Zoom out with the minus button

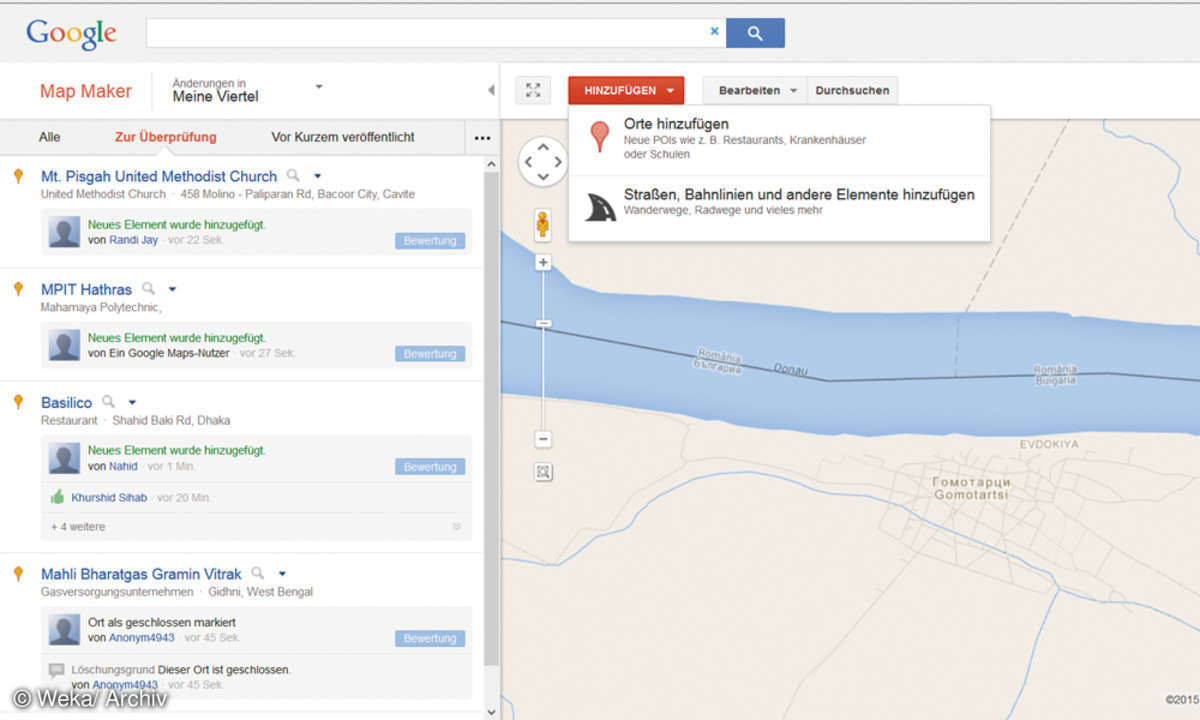pos(543,439)
